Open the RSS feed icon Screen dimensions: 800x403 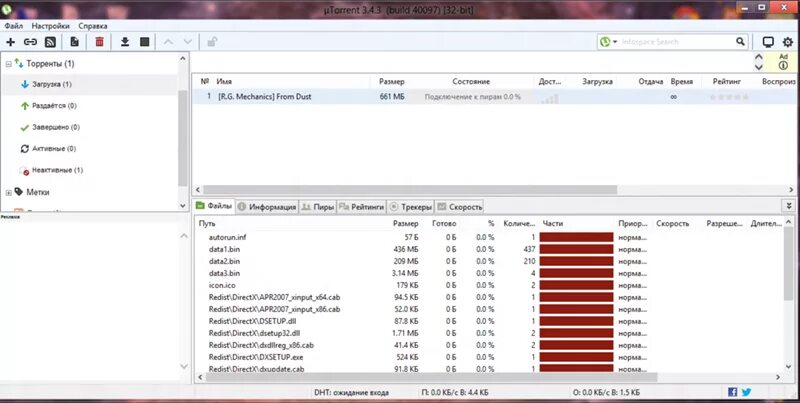click(x=50, y=42)
